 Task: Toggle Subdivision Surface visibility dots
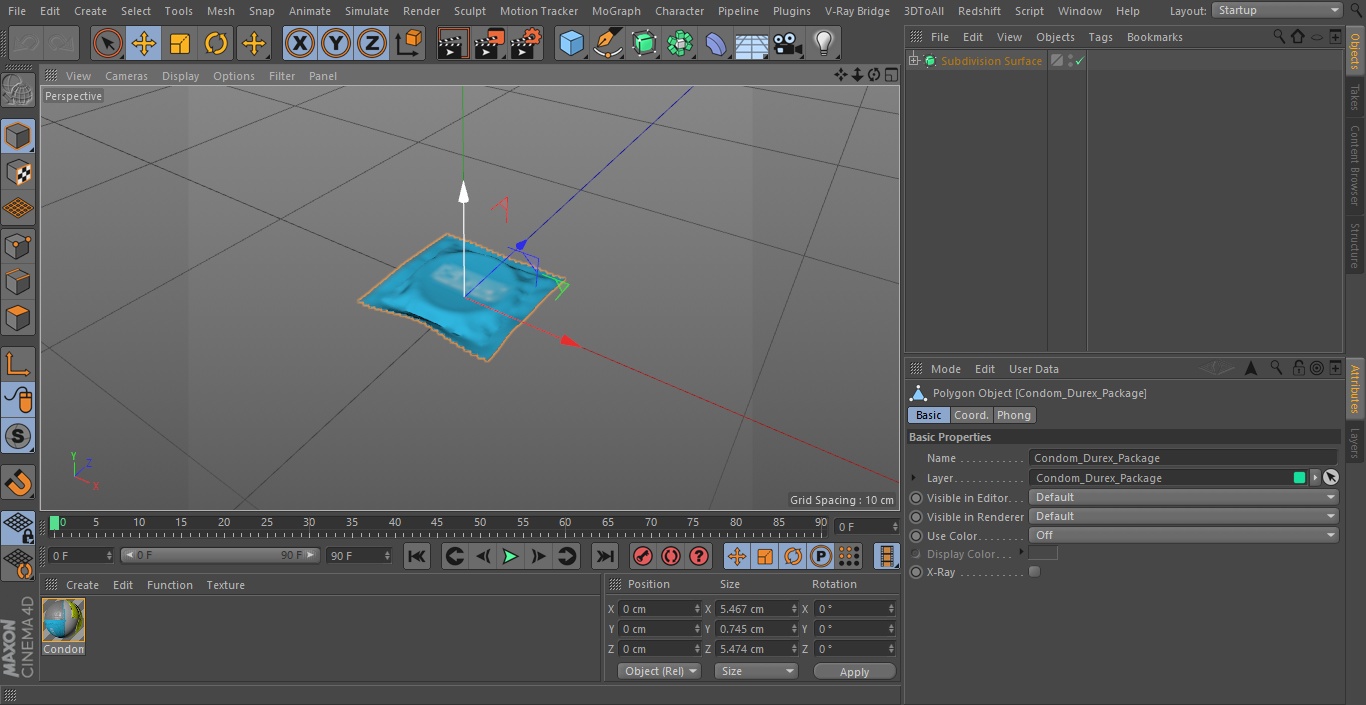(x=1071, y=61)
